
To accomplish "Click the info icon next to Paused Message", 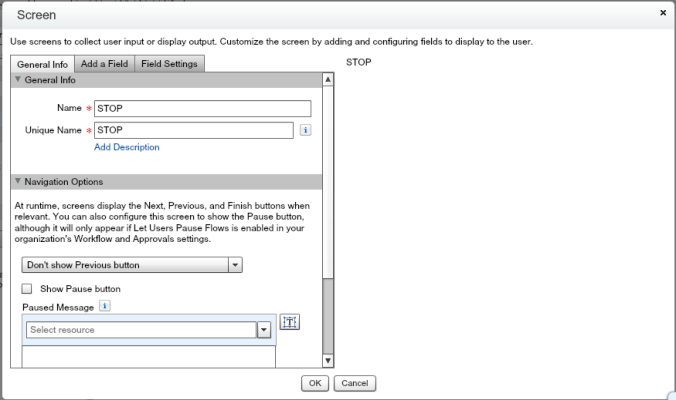I will tap(105, 306).
